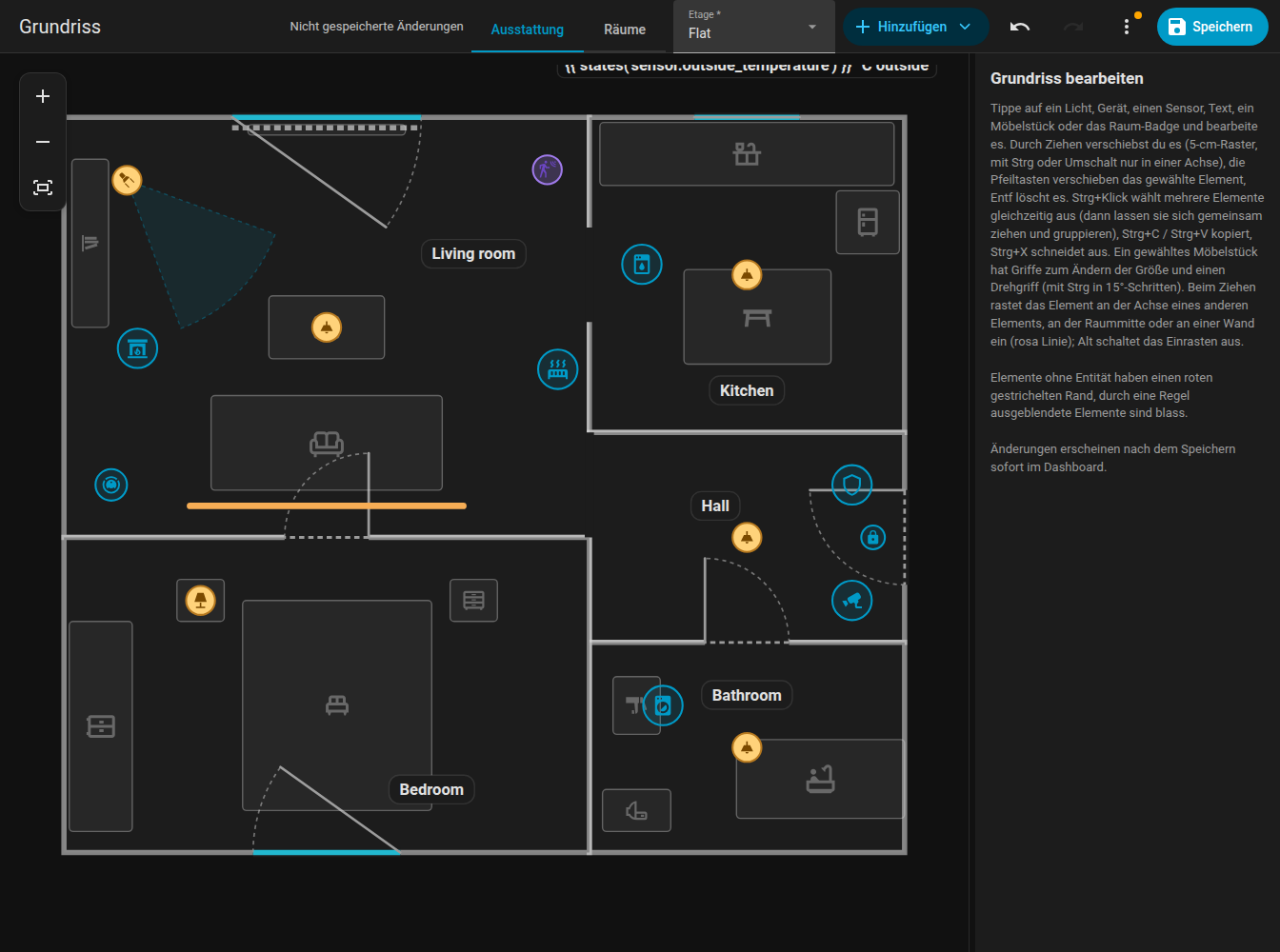Select the kitchen table furniture
The height and width of the screenshot is (952, 1280).
coord(757,317)
